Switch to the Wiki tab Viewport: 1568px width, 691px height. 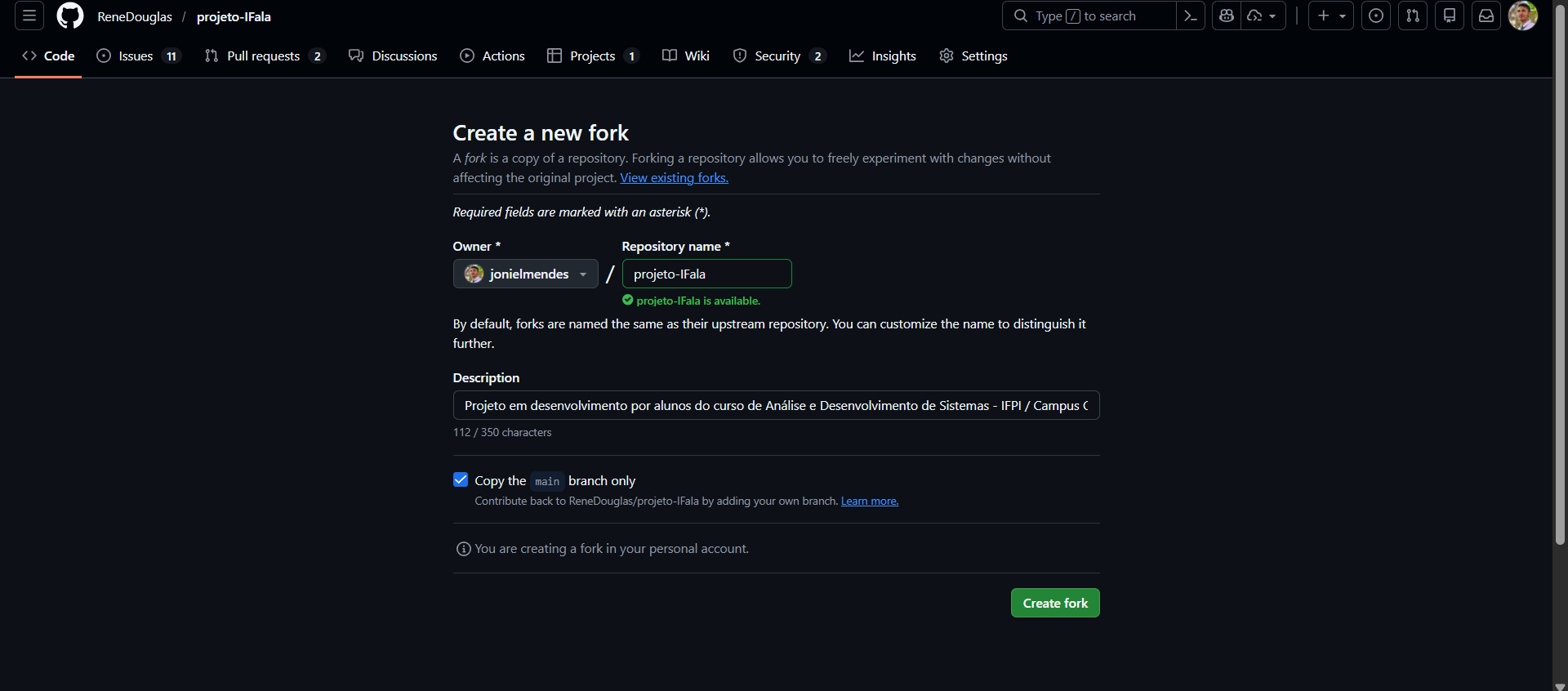(x=686, y=56)
